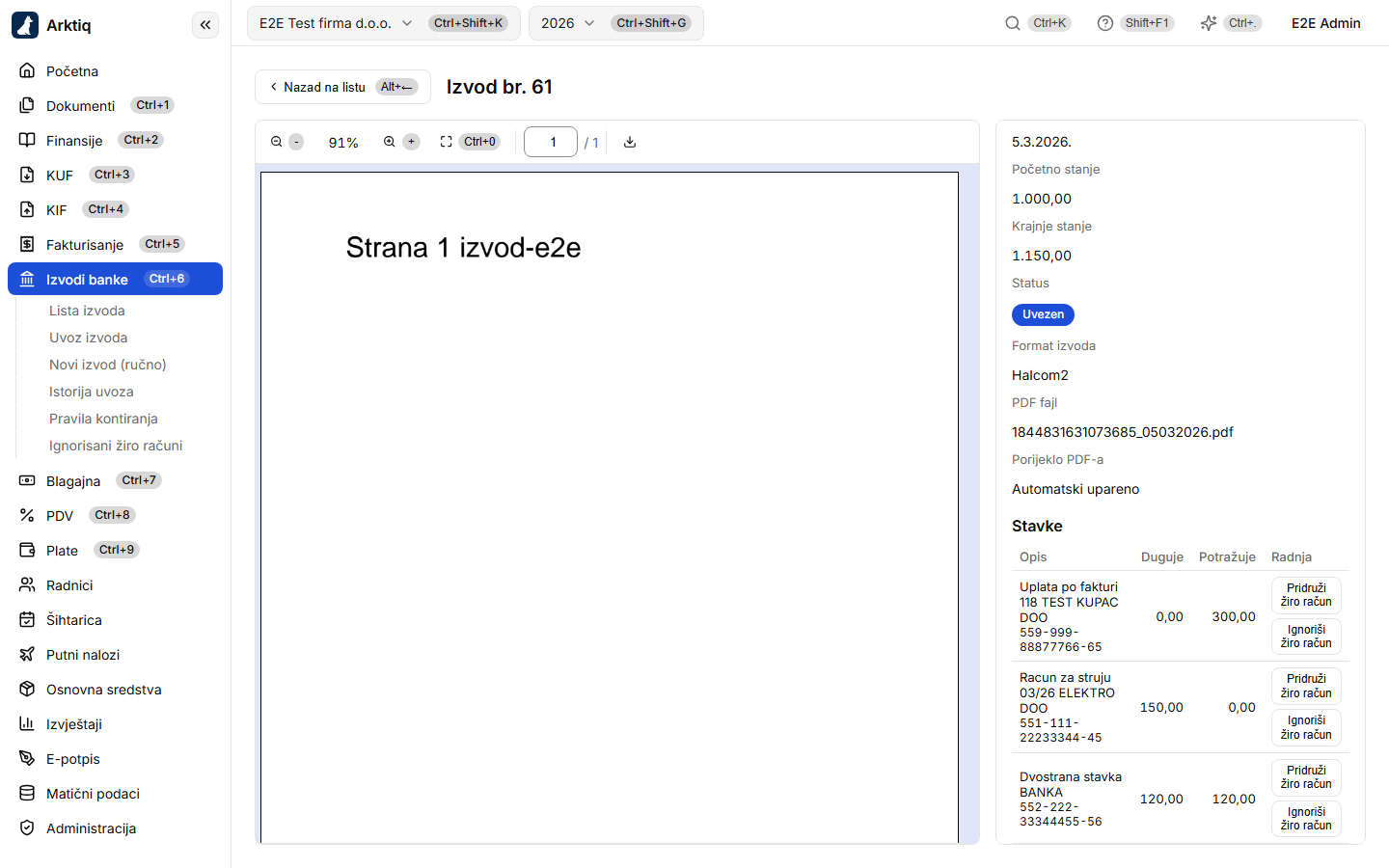Open E2E Admin user menu
The height and width of the screenshot is (868, 1389).
1325,23
